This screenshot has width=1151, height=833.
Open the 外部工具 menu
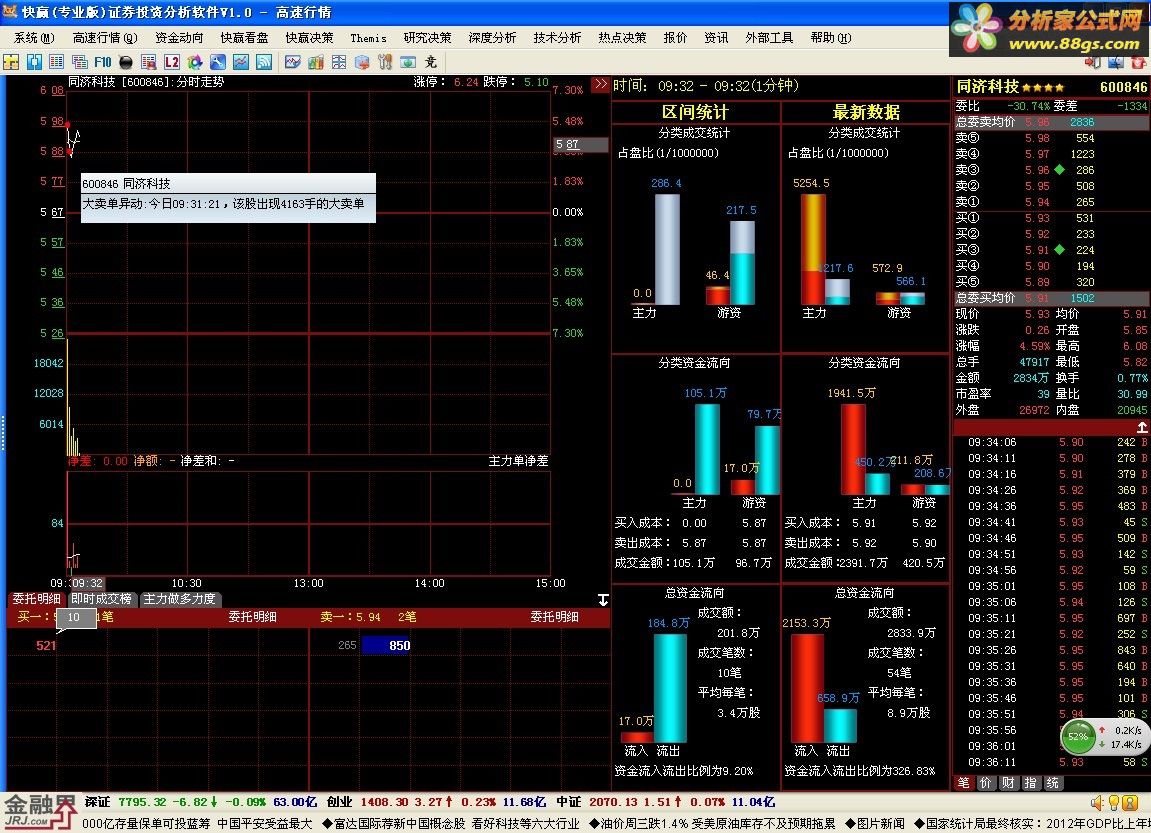(x=769, y=37)
